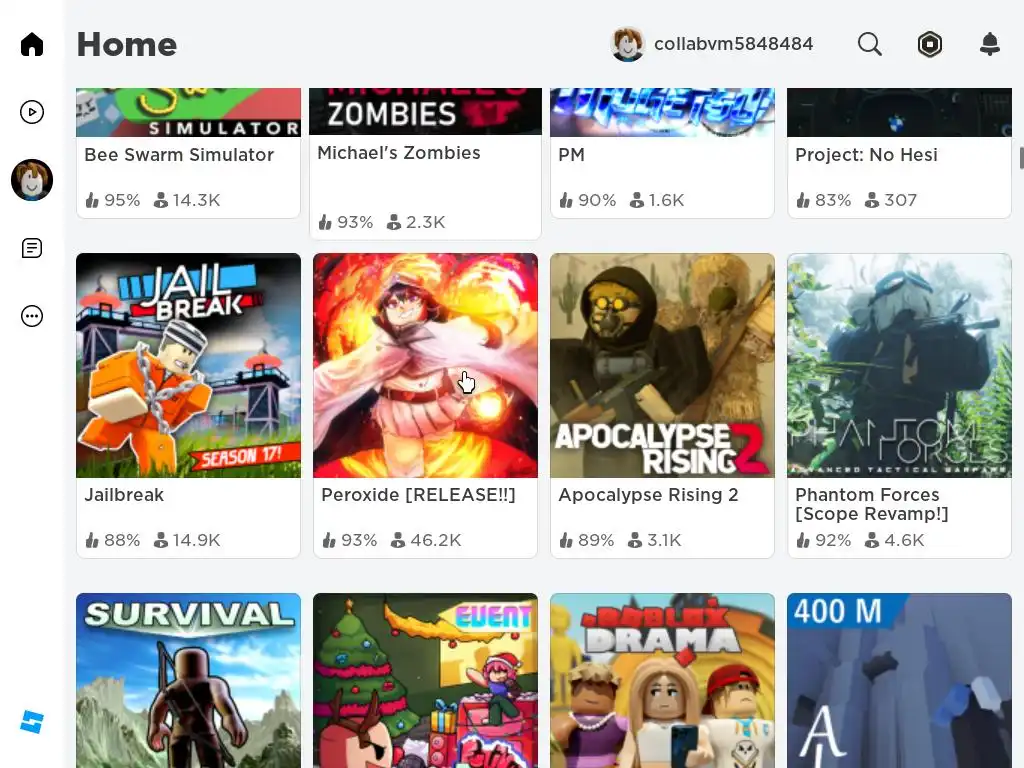Open the 400 M game thumbnail
1024x768 pixels.
(x=899, y=680)
